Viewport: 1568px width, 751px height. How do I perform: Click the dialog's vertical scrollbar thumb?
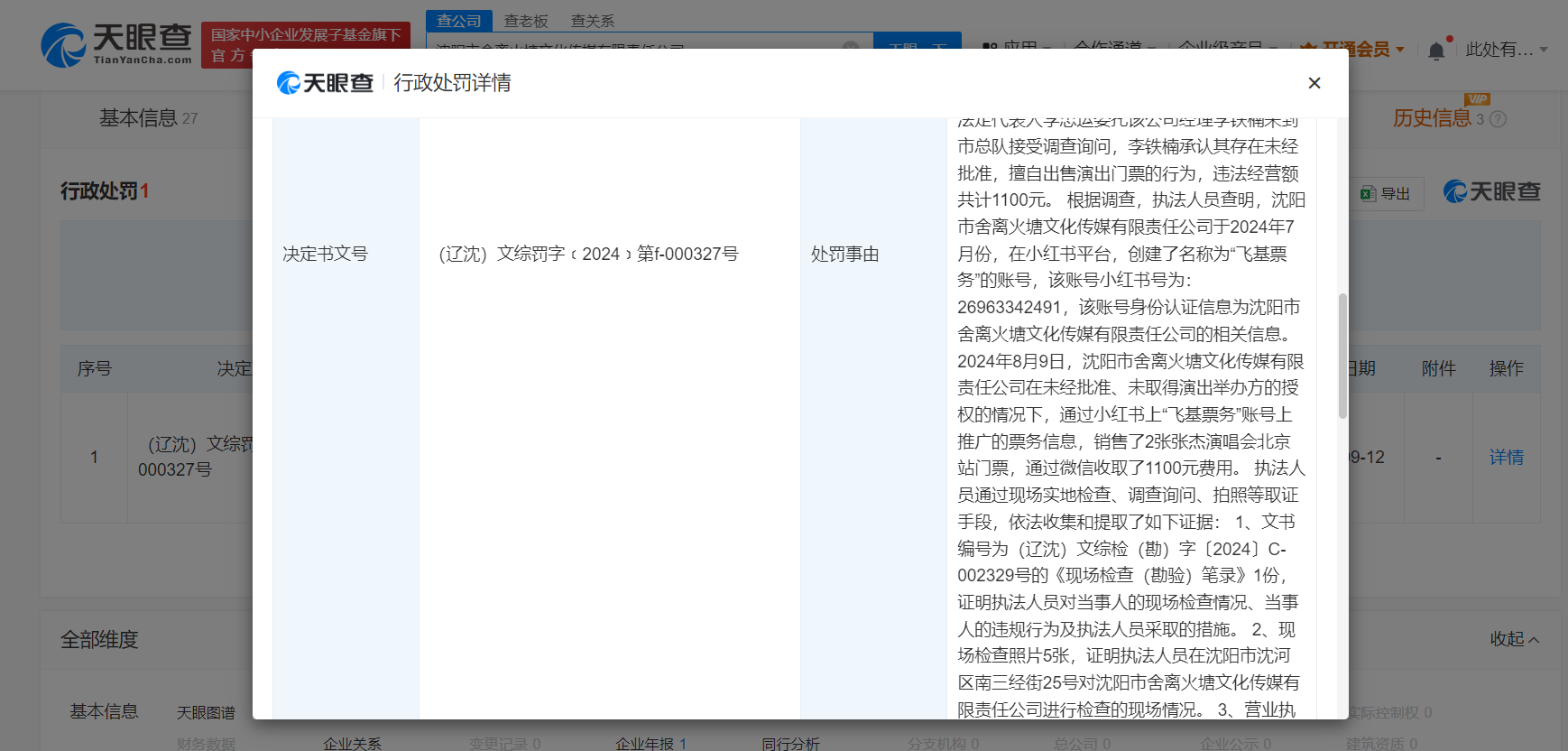(x=1342, y=356)
